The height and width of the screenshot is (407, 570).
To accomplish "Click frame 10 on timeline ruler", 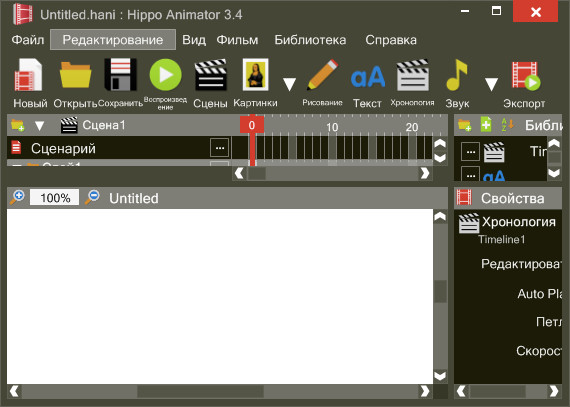I will coord(332,127).
